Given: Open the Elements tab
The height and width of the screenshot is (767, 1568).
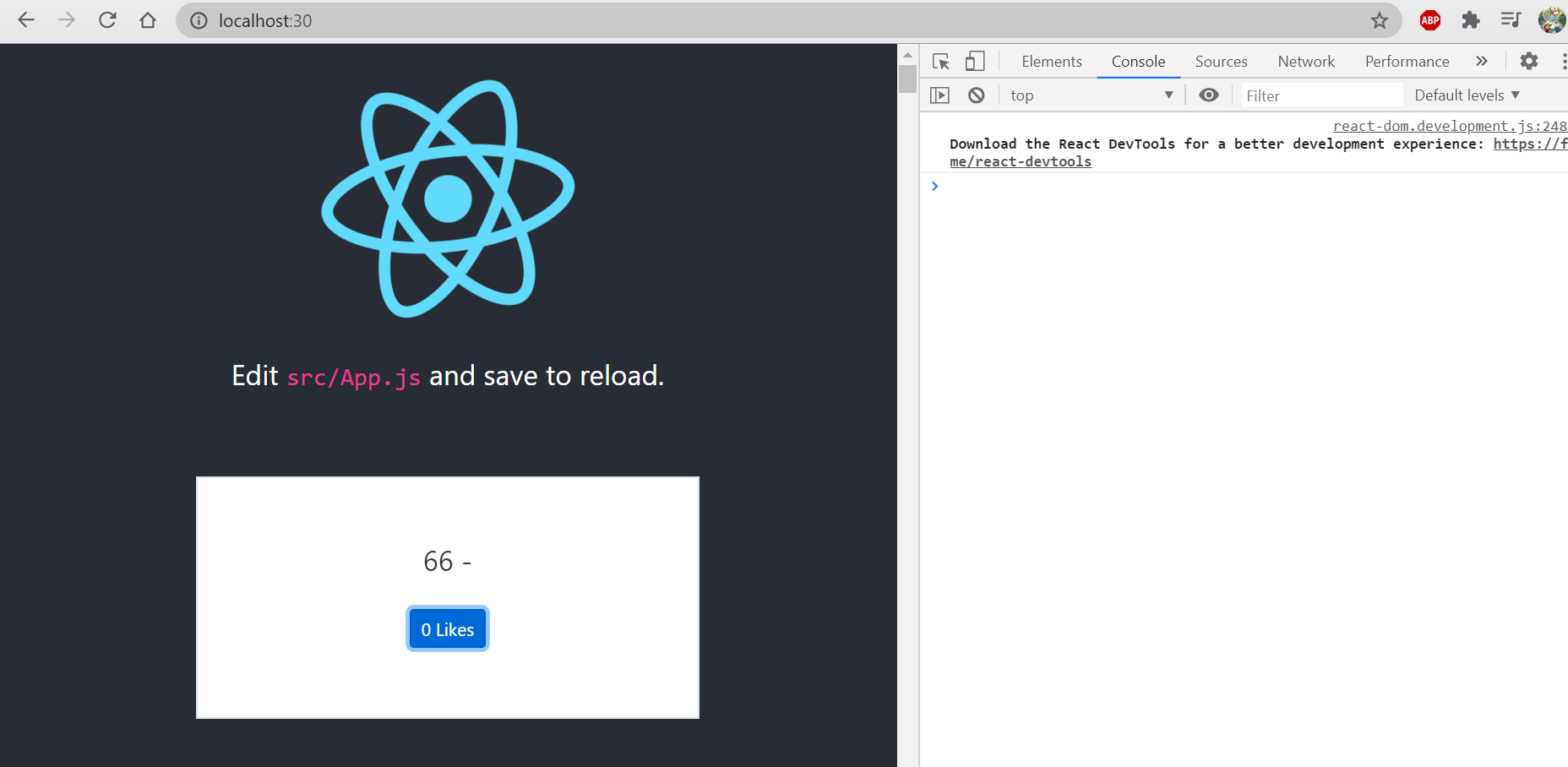Looking at the screenshot, I should [1052, 62].
